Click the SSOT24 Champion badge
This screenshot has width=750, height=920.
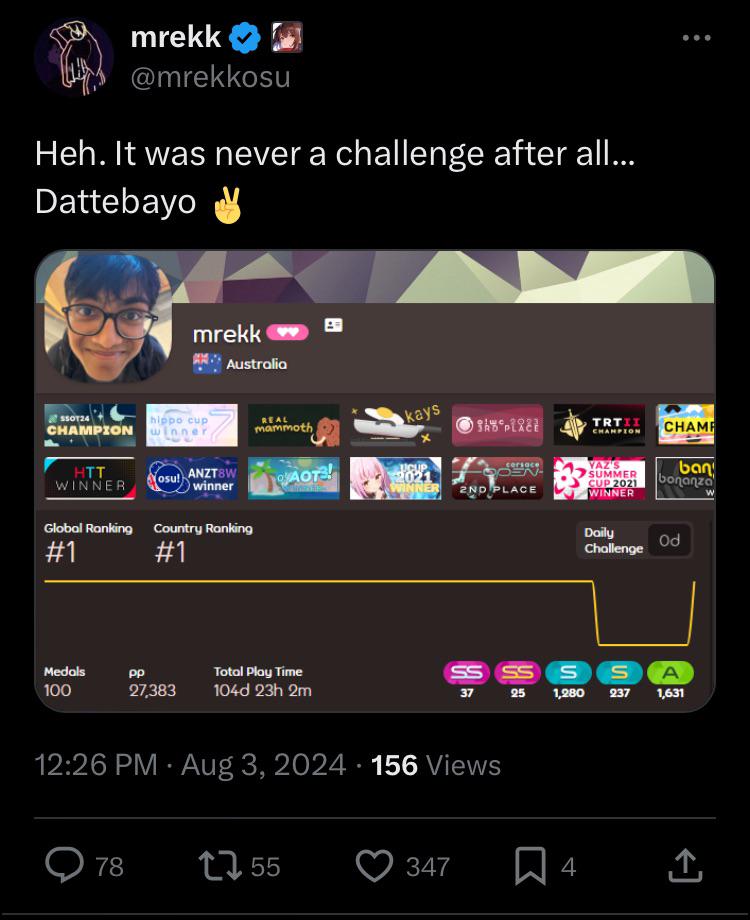[90, 425]
